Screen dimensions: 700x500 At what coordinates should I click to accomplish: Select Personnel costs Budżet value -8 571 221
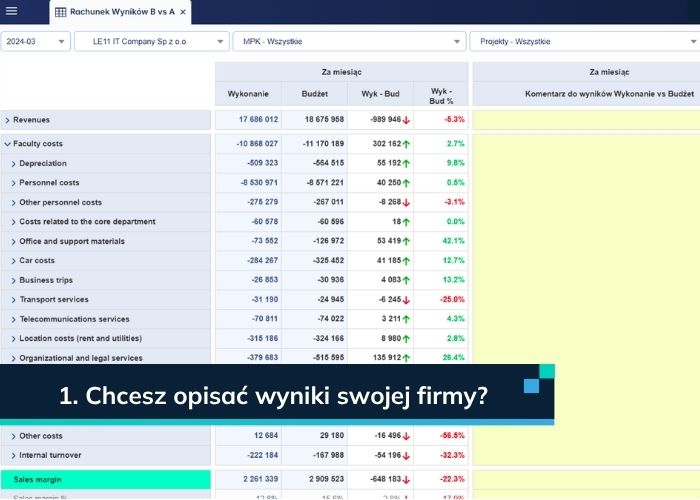325,183
